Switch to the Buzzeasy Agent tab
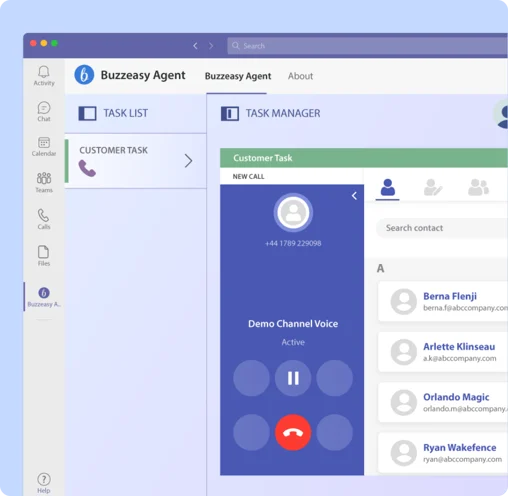The width and height of the screenshot is (508, 496). [x=238, y=76]
